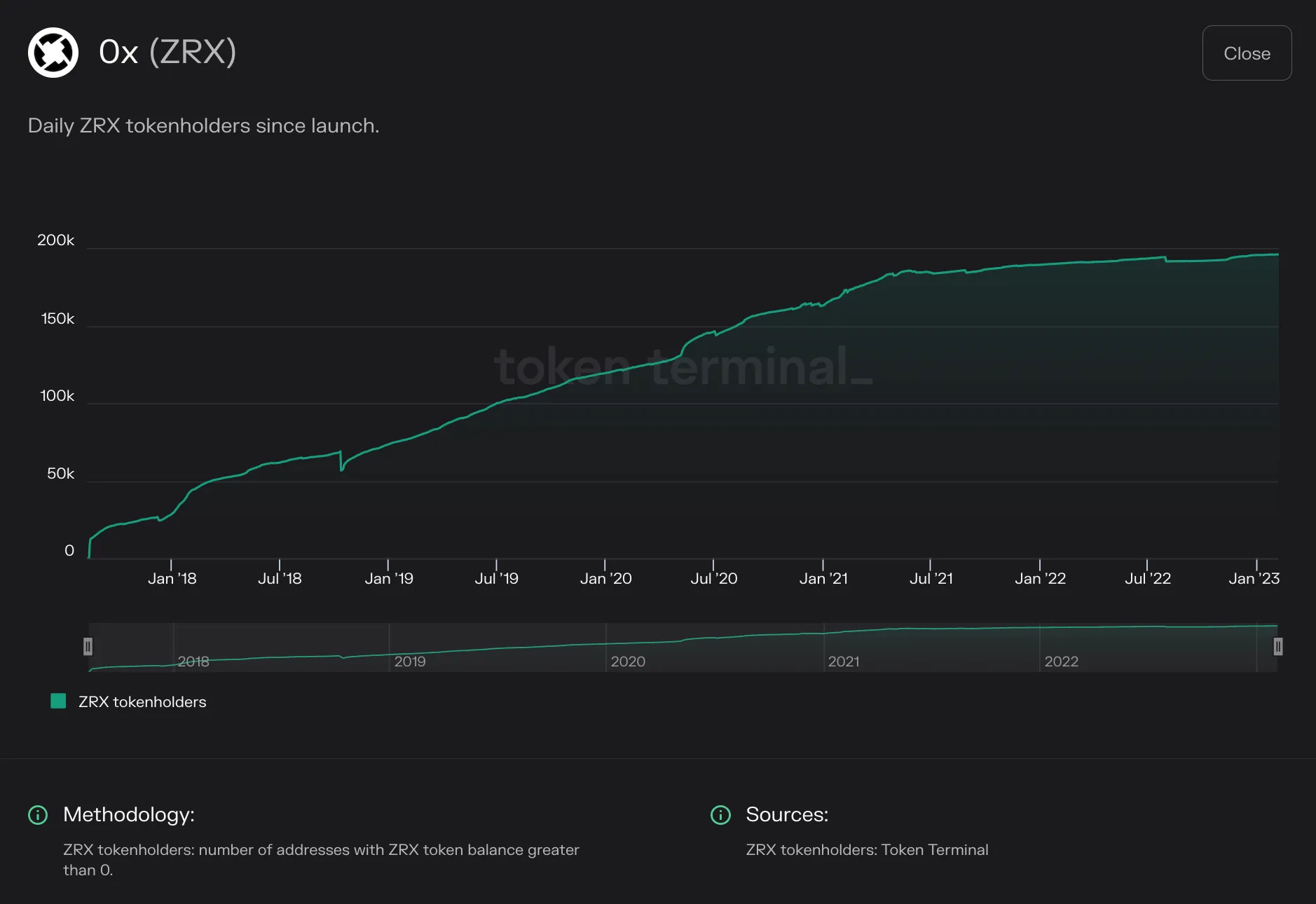The width and height of the screenshot is (1316, 904).
Task: Click the Jul '22 axis label
Action: coord(1148,578)
